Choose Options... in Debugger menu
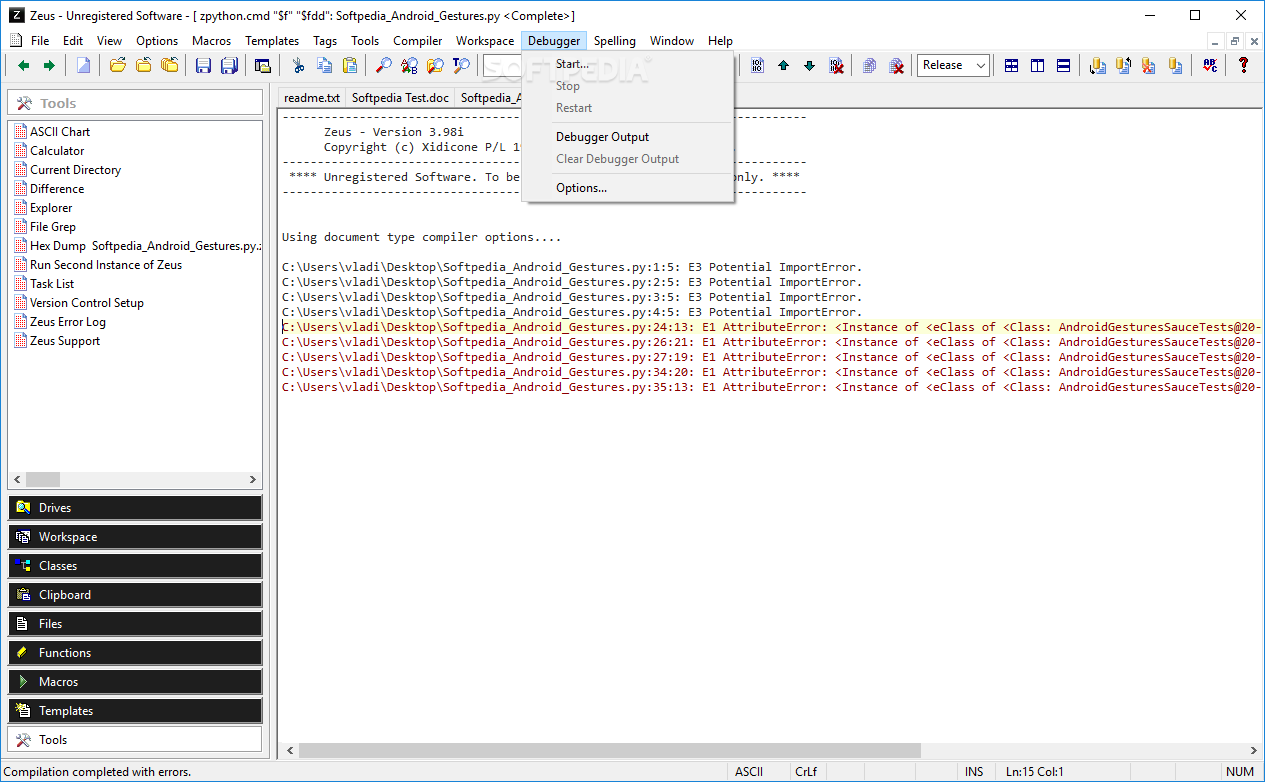The image size is (1265, 782). pyautogui.click(x=628, y=188)
